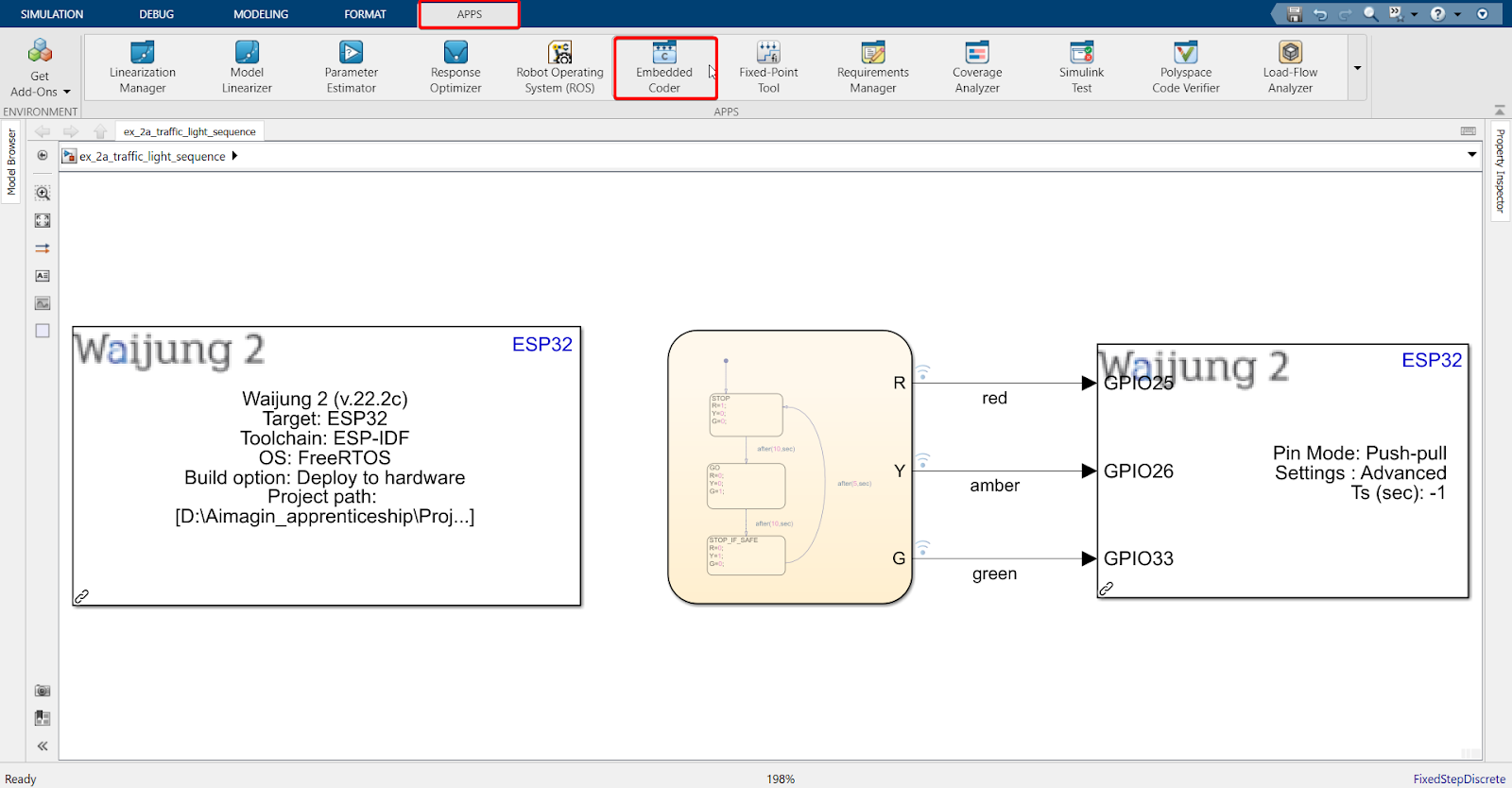Select the ex_2a_traffic_light_sequence model tab
This screenshot has height=788, width=1512.
[189, 131]
